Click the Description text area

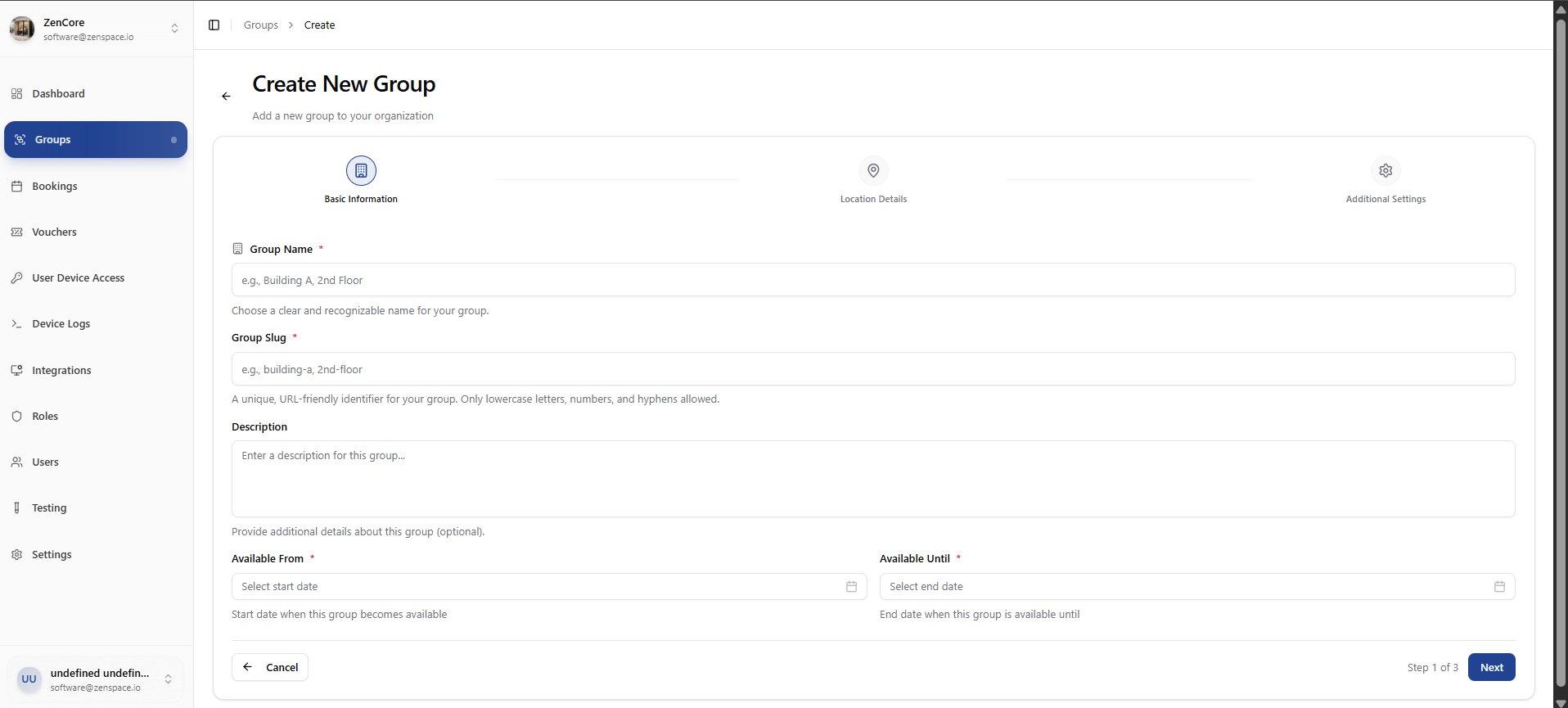point(873,479)
